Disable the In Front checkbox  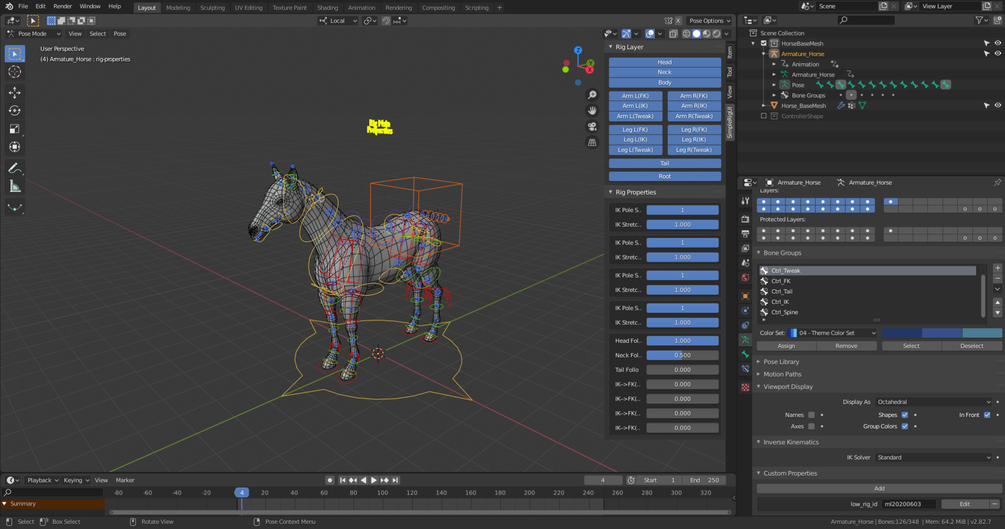pos(987,415)
